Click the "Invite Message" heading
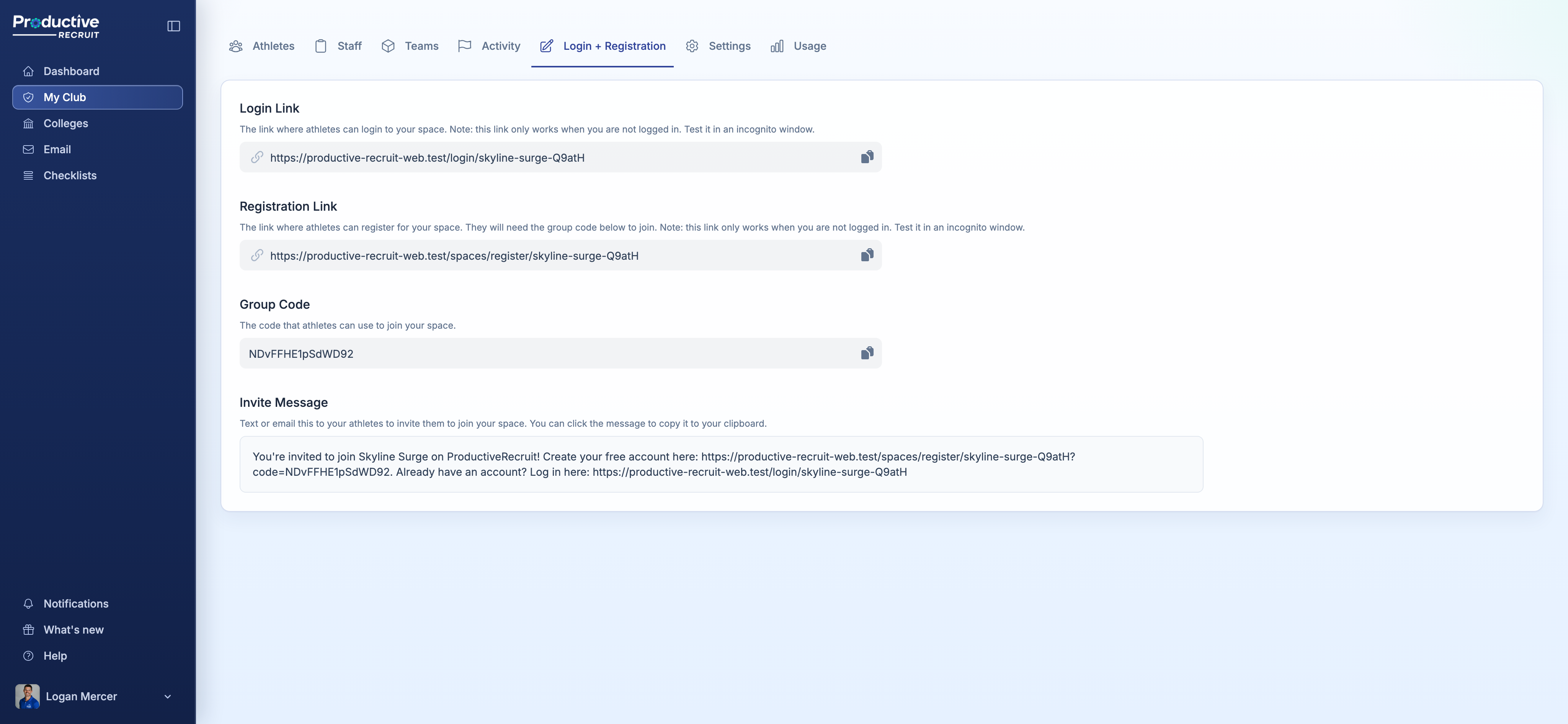The width and height of the screenshot is (1568, 724). pos(284,403)
